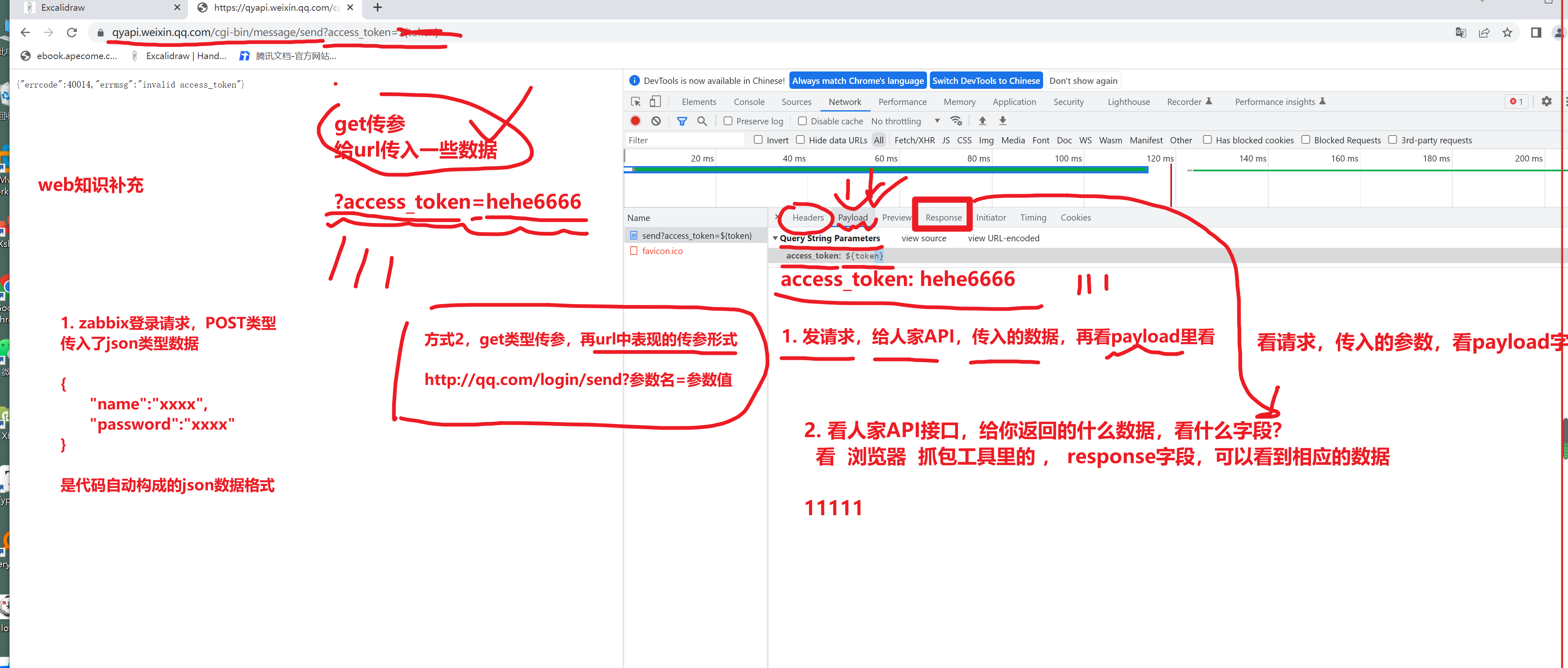
Task: Toggle device toolbar icon in DevTools
Action: (x=655, y=102)
